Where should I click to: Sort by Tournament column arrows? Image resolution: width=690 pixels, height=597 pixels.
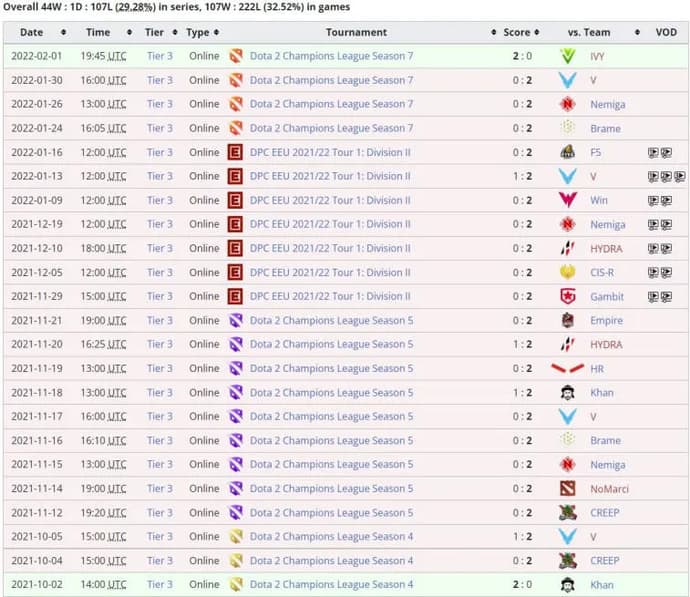[493, 32]
